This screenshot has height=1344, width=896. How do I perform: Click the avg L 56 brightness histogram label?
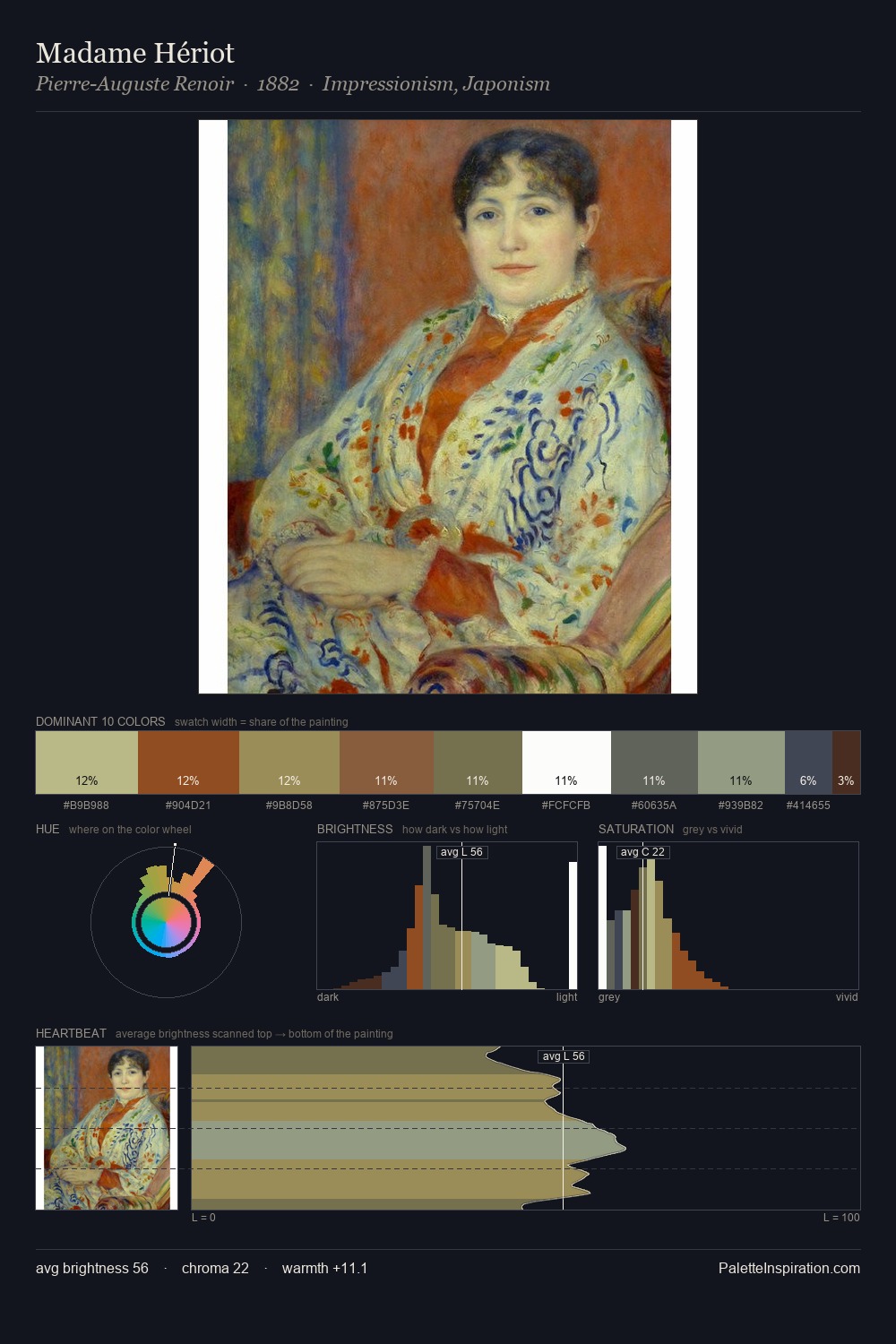pos(461,852)
